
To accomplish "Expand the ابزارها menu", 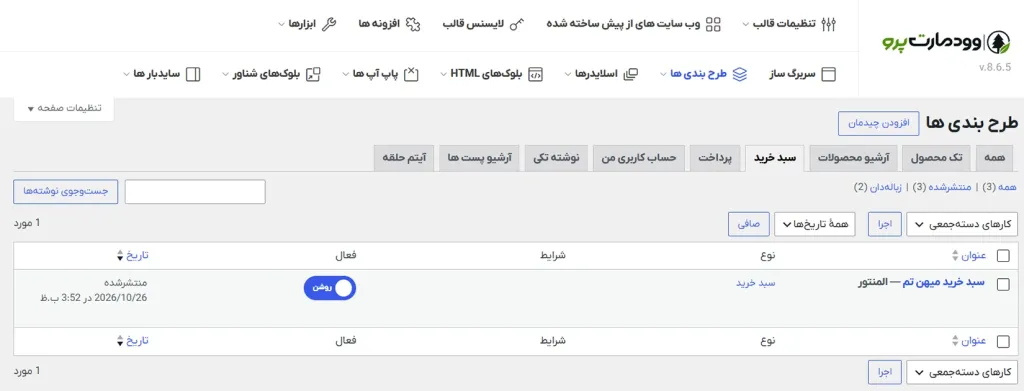I will point(281,25).
